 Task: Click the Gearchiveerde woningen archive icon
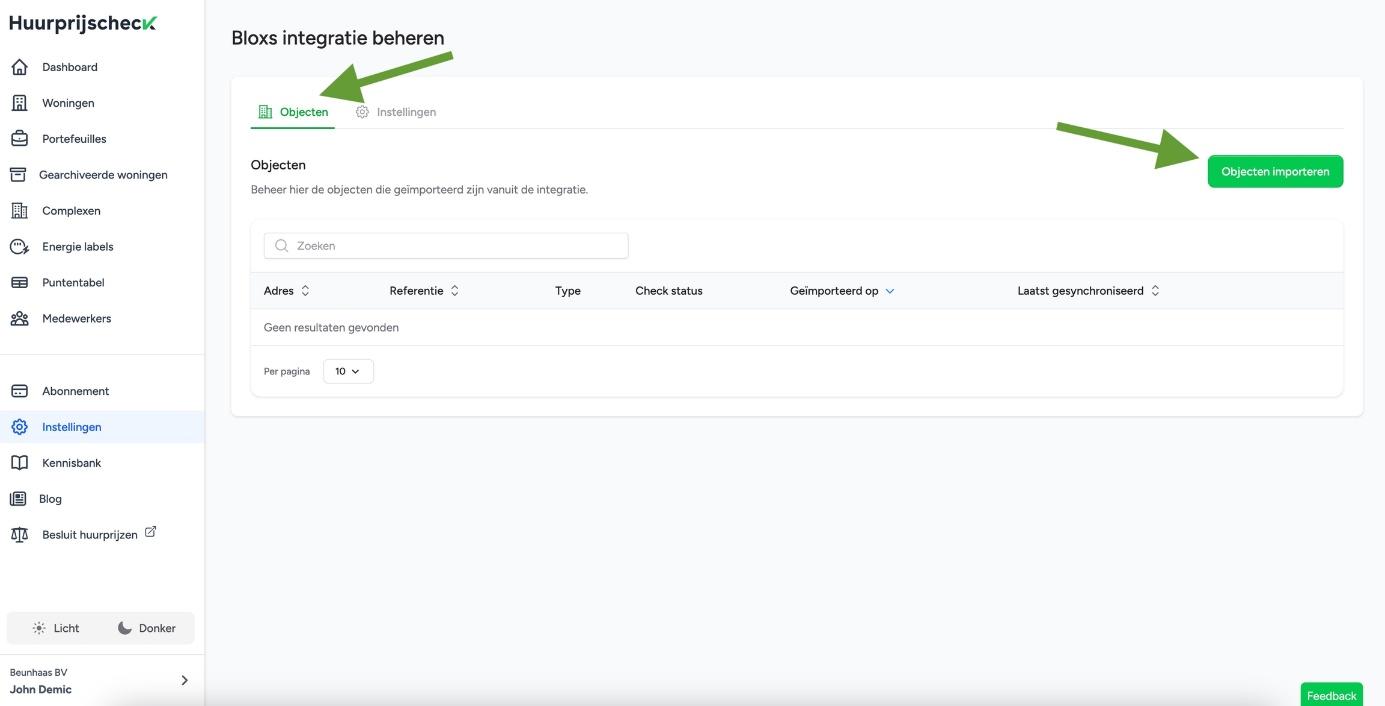18,175
